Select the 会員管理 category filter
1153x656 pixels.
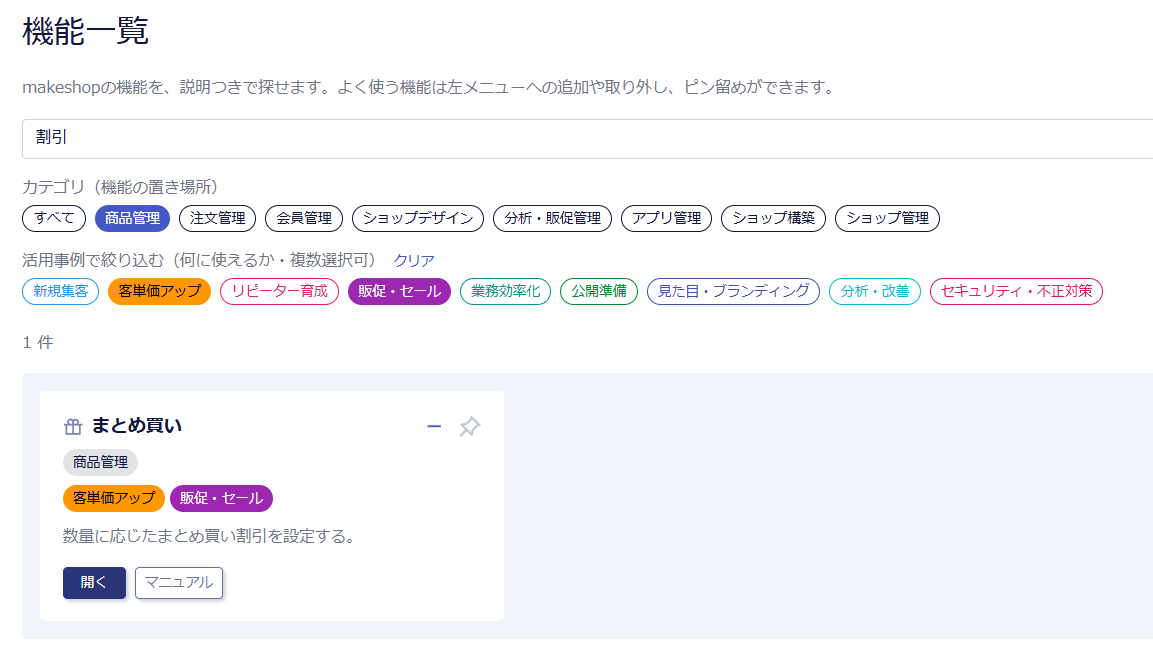[304, 218]
